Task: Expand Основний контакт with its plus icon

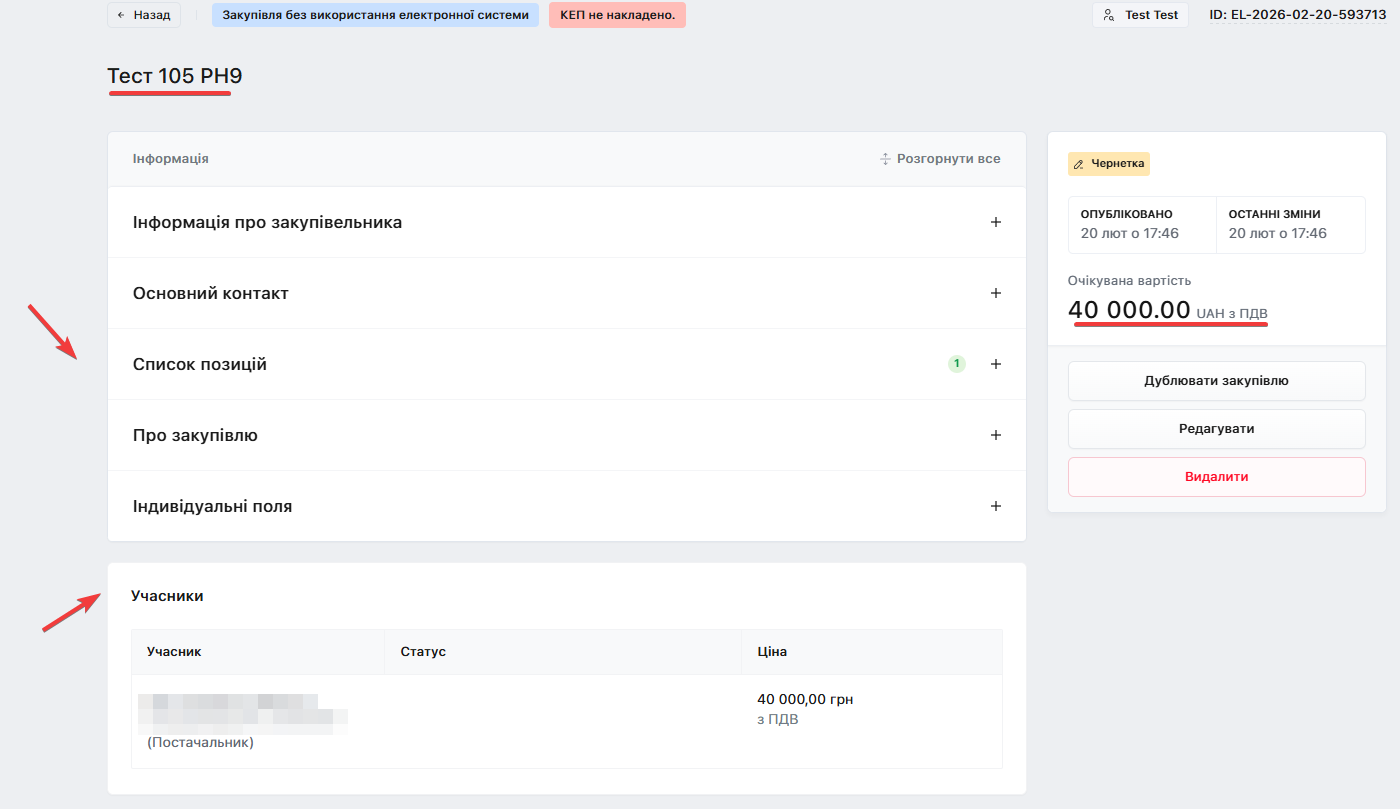Action: click(x=995, y=293)
